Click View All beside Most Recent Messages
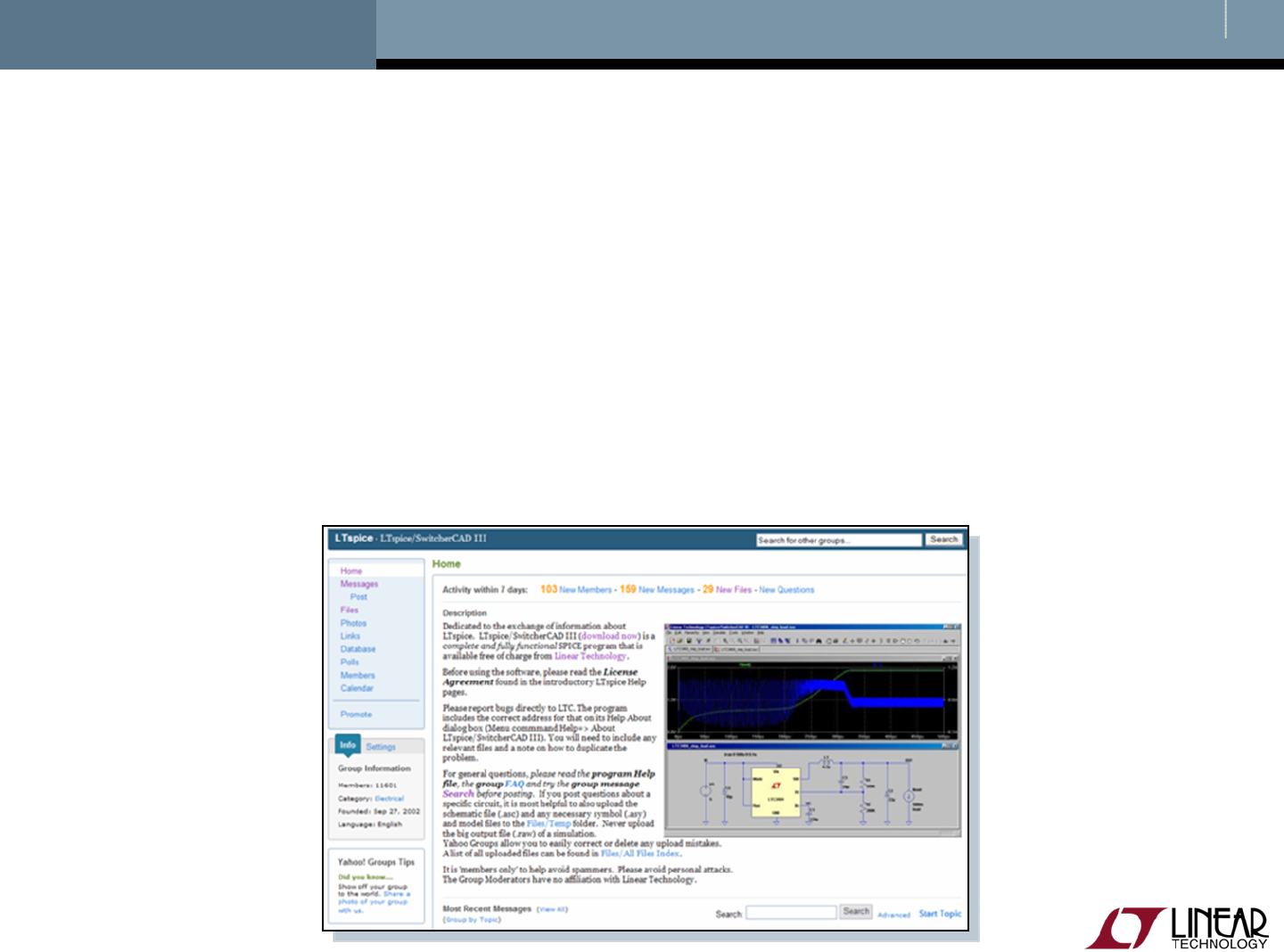Viewport: 1284px width, 952px height. coord(552,910)
